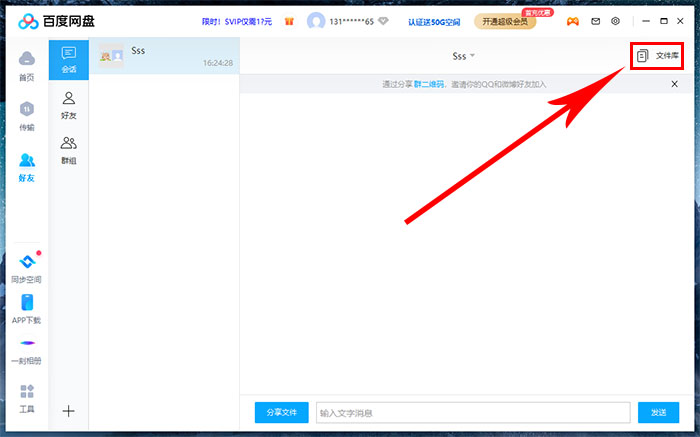
Task: Click the APP下载 phone icon
Action: click(x=27, y=302)
